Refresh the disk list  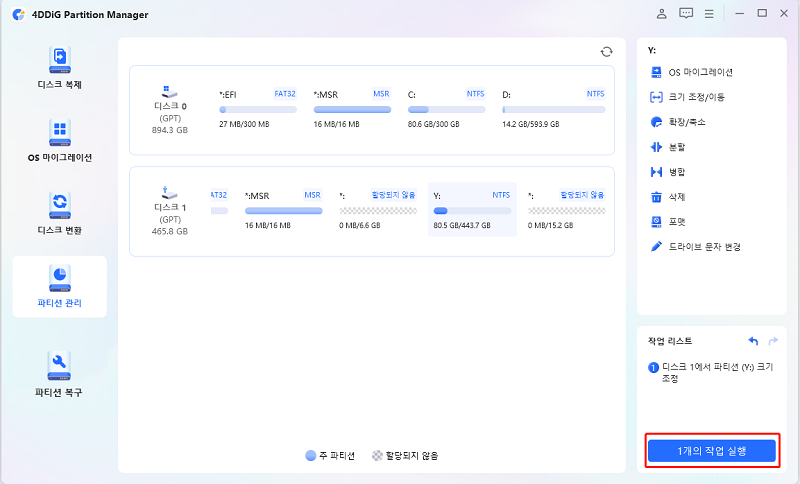click(x=606, y=52)
